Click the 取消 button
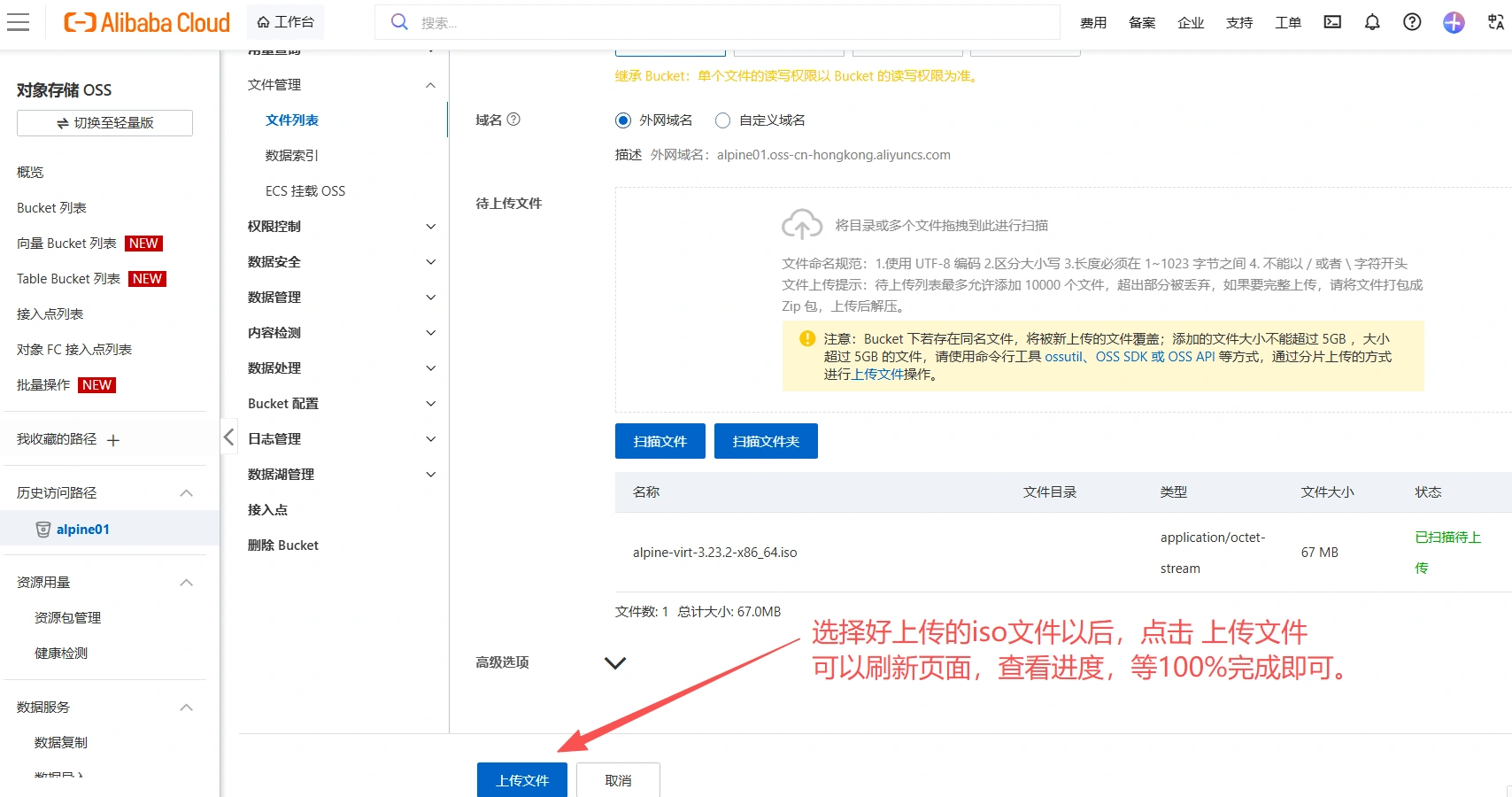 pos(618,779)
